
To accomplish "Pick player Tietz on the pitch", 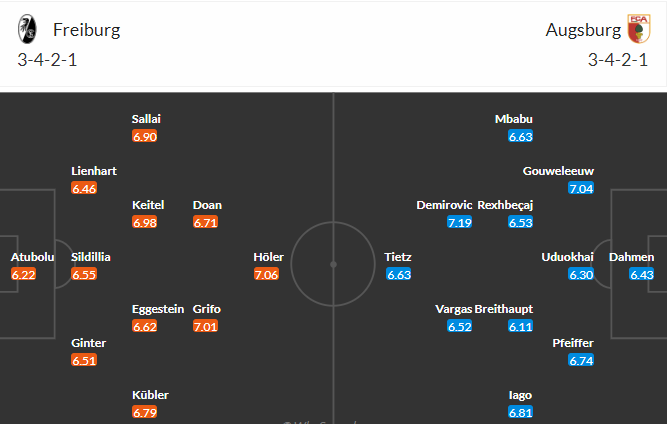I will point(398,257).
